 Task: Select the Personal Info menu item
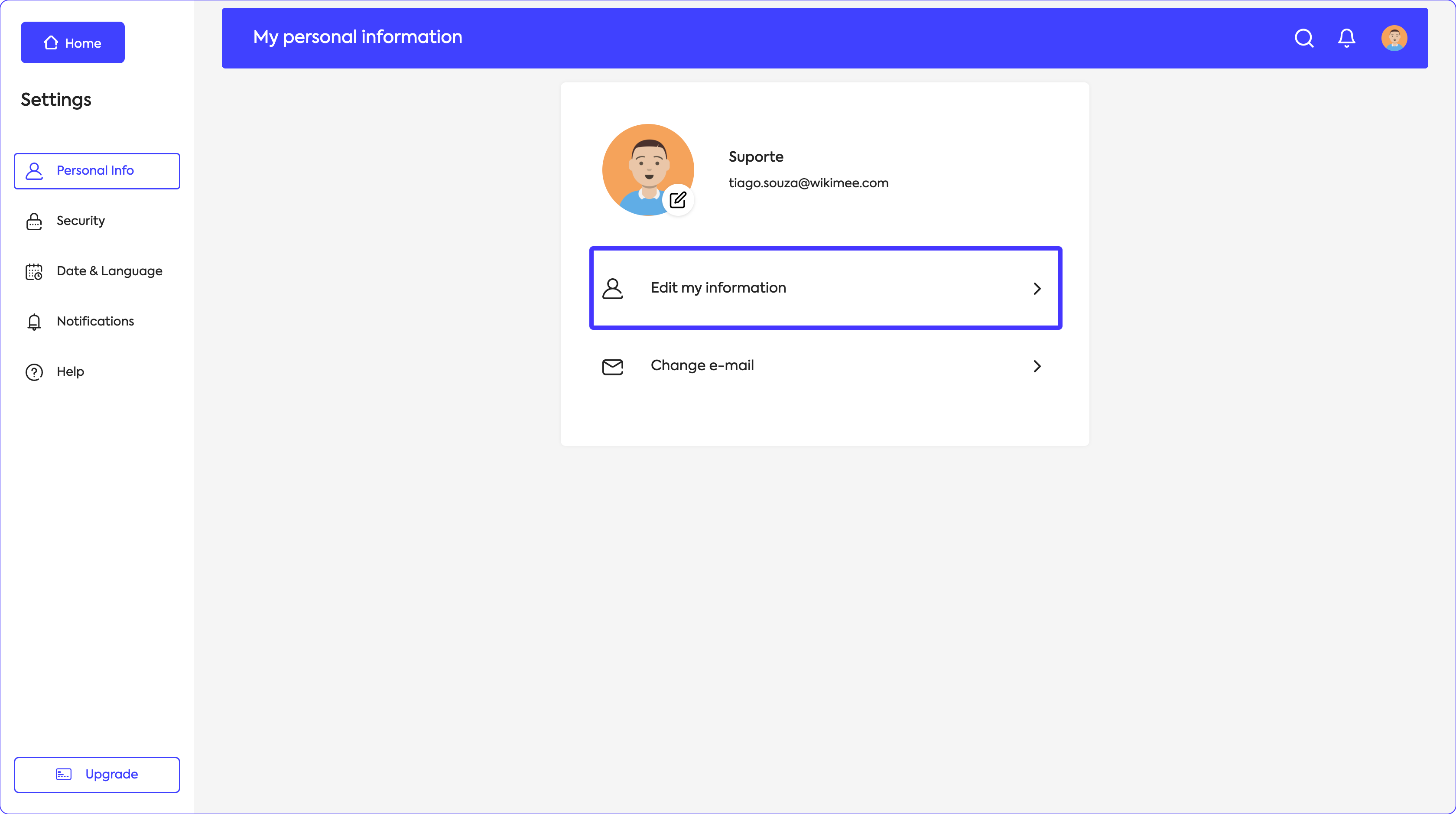pyautogui.click(x=97, y=171)
